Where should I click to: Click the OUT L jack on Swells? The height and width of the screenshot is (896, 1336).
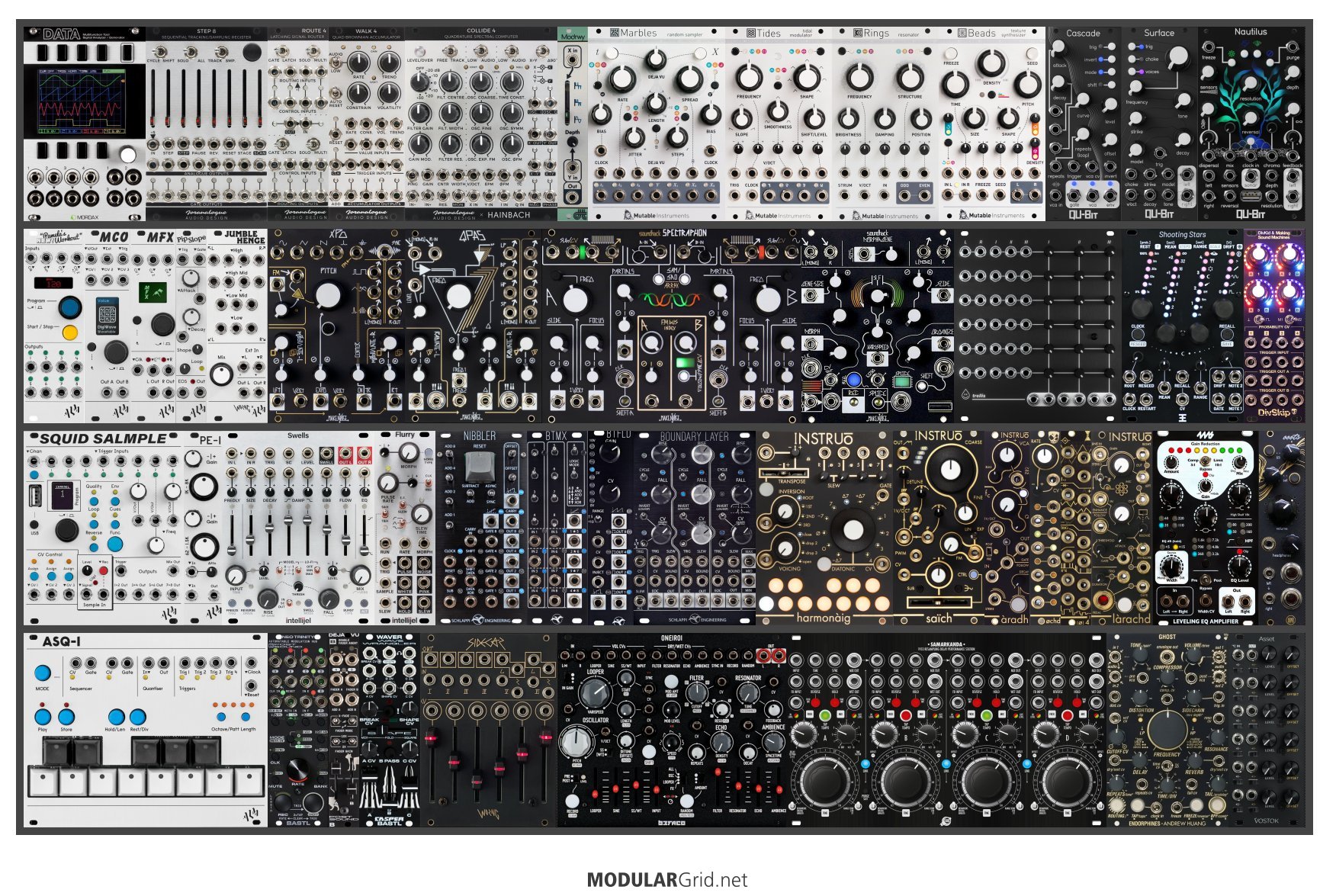tap(345, 453)
